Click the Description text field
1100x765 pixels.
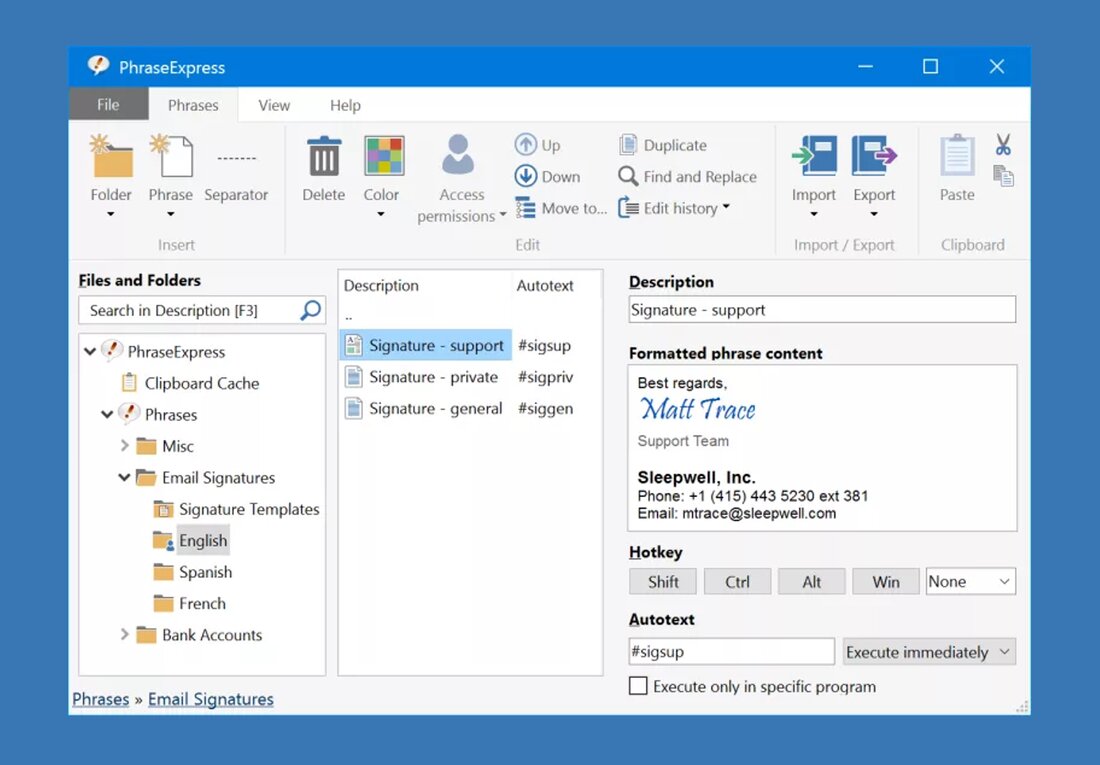822,310
